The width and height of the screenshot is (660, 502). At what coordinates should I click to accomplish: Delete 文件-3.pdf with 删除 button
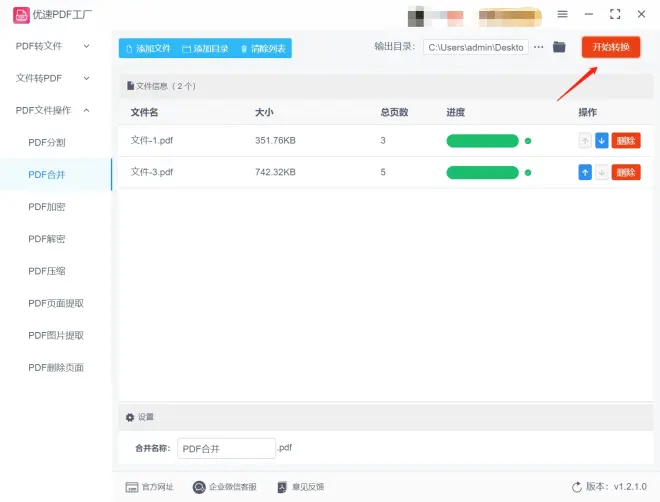point(626,172)
